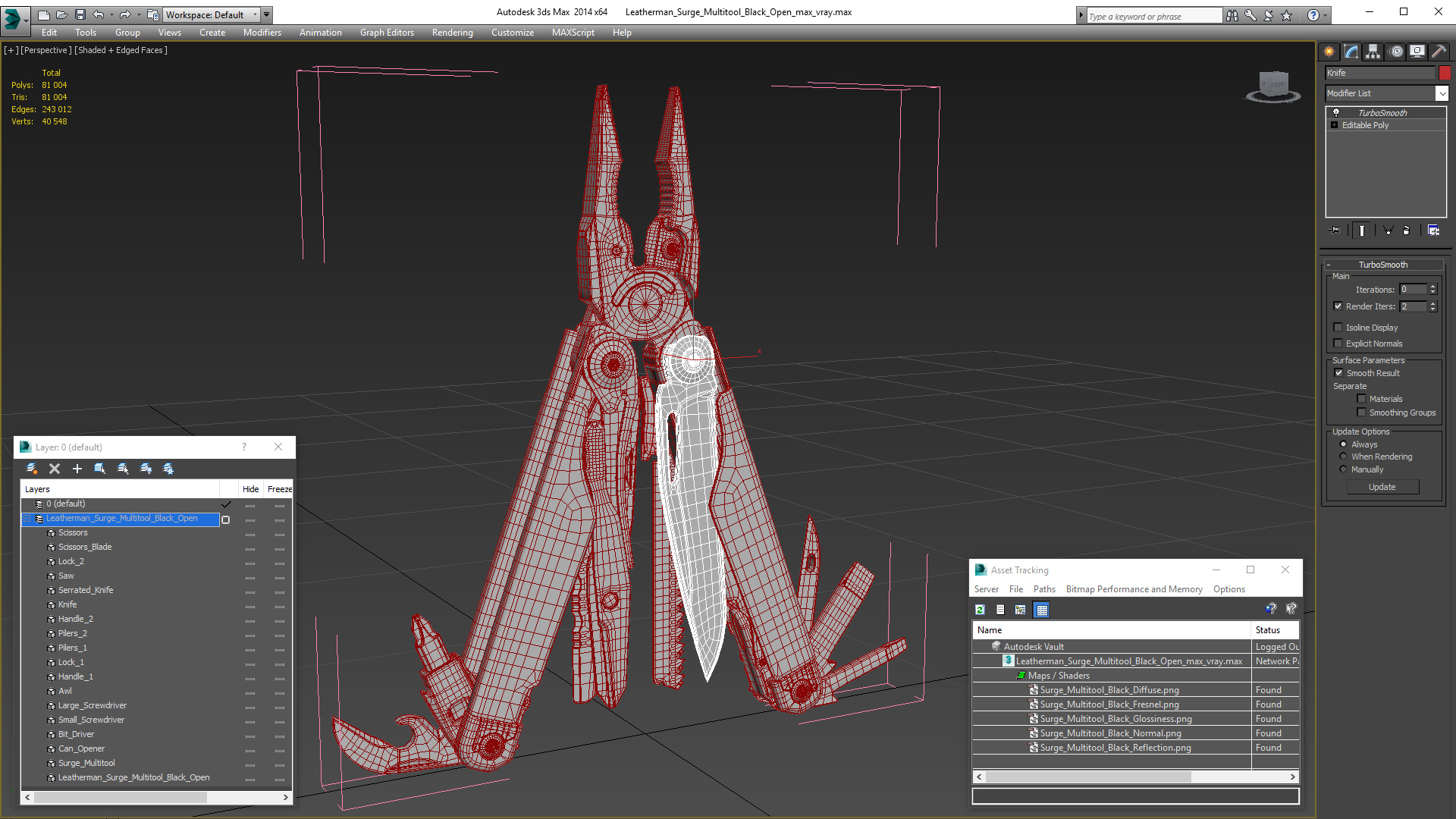Enable the Isoline Display checkbox
Viewport: 1456px width, 819px height.
coord(1338,328)
